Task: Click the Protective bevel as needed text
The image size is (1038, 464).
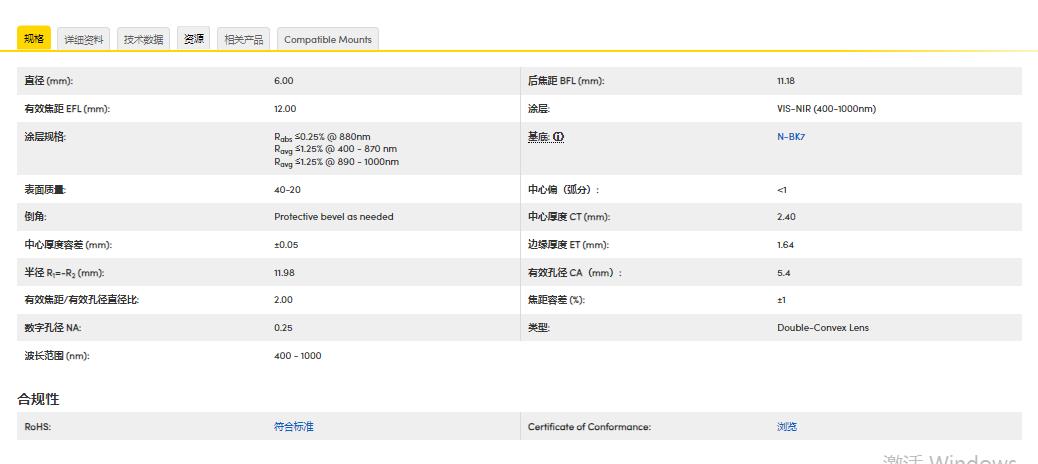Action: (x=333, y=217)
